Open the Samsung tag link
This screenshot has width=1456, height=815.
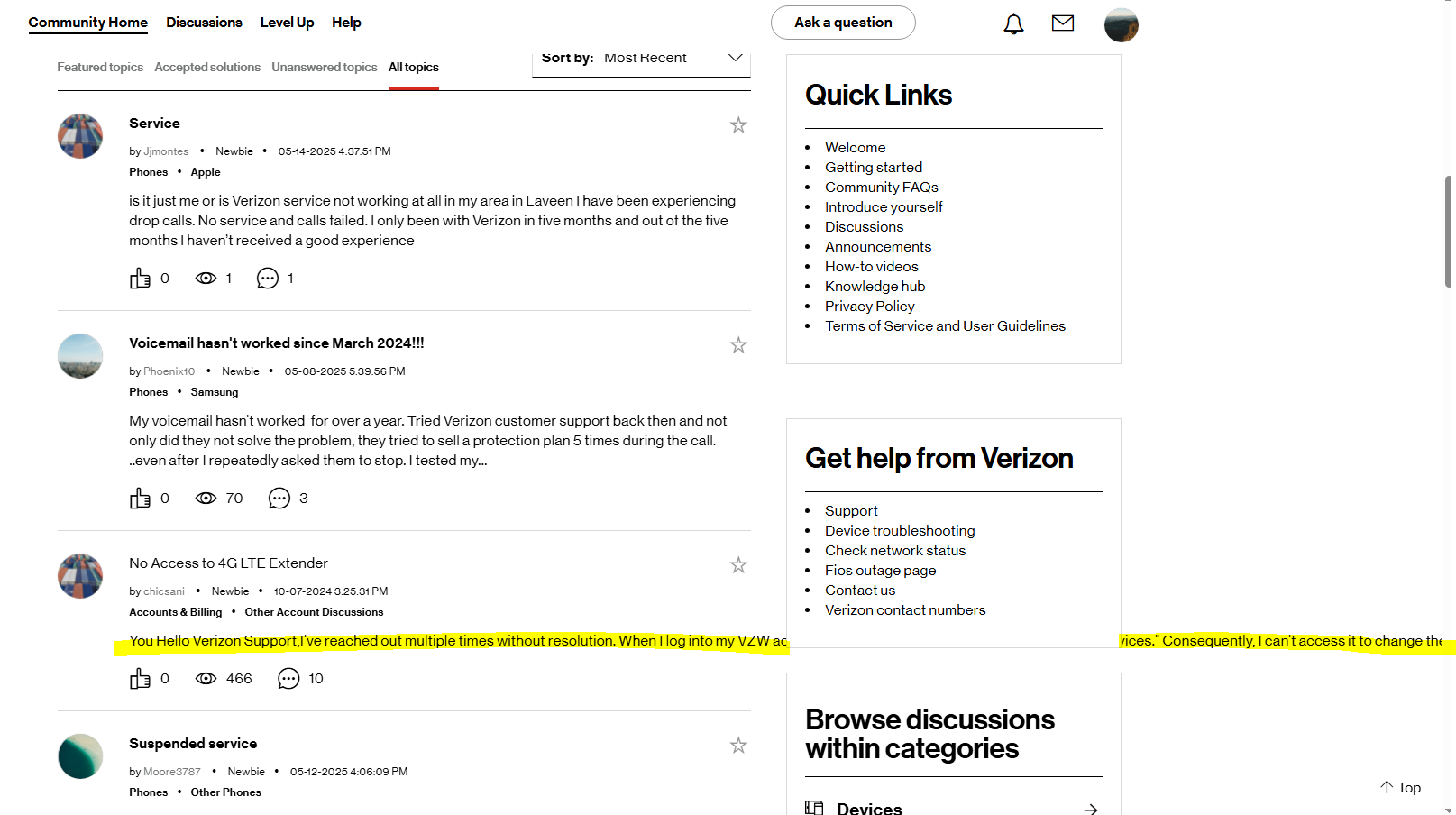pos(215,392)
